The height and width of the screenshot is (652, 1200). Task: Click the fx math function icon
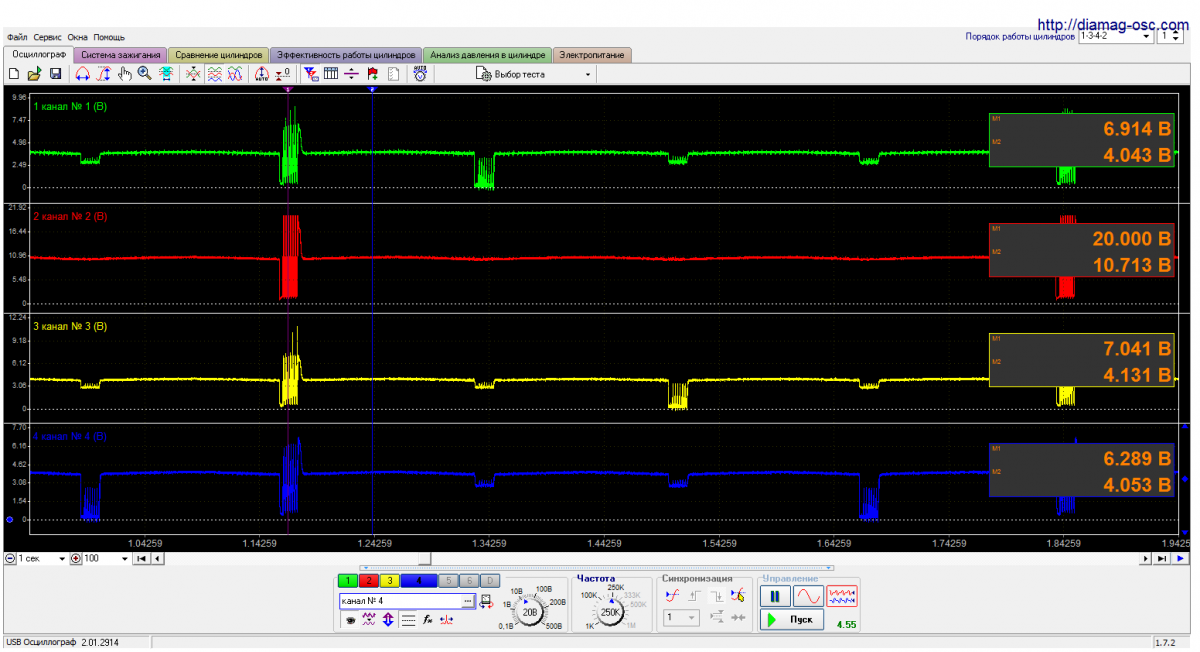[427, 620]
